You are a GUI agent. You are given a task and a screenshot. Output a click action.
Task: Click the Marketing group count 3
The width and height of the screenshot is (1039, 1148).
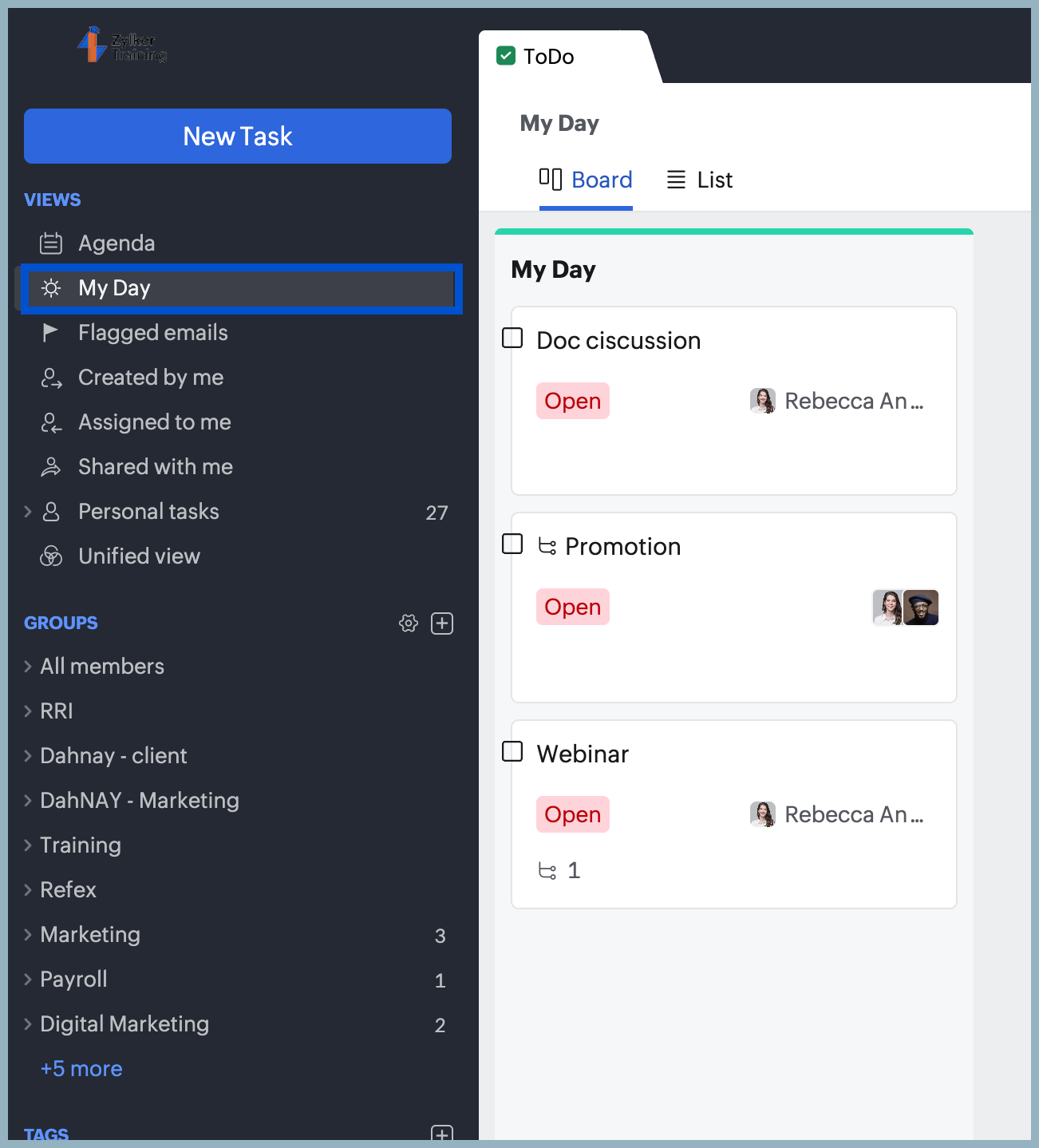[x=440, y=936]
